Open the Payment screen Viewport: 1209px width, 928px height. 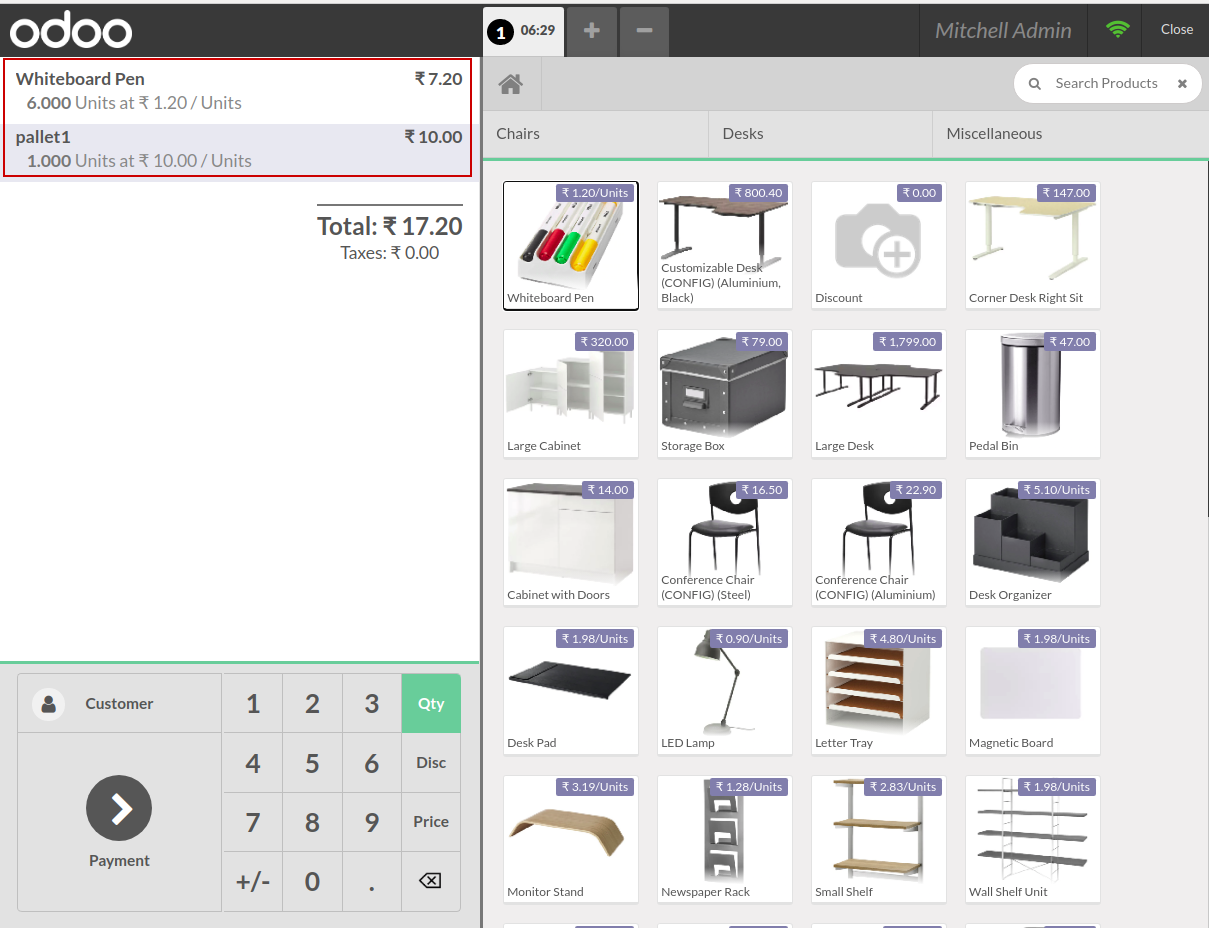[119, 822]
